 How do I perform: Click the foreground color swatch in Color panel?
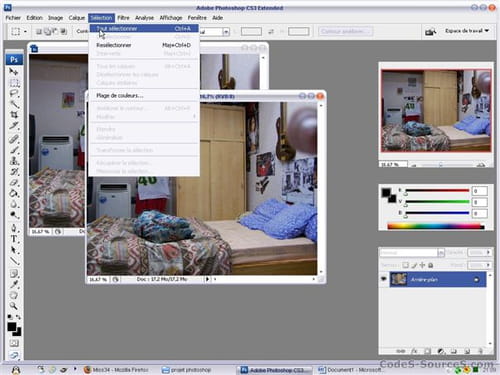click(386, 192)
